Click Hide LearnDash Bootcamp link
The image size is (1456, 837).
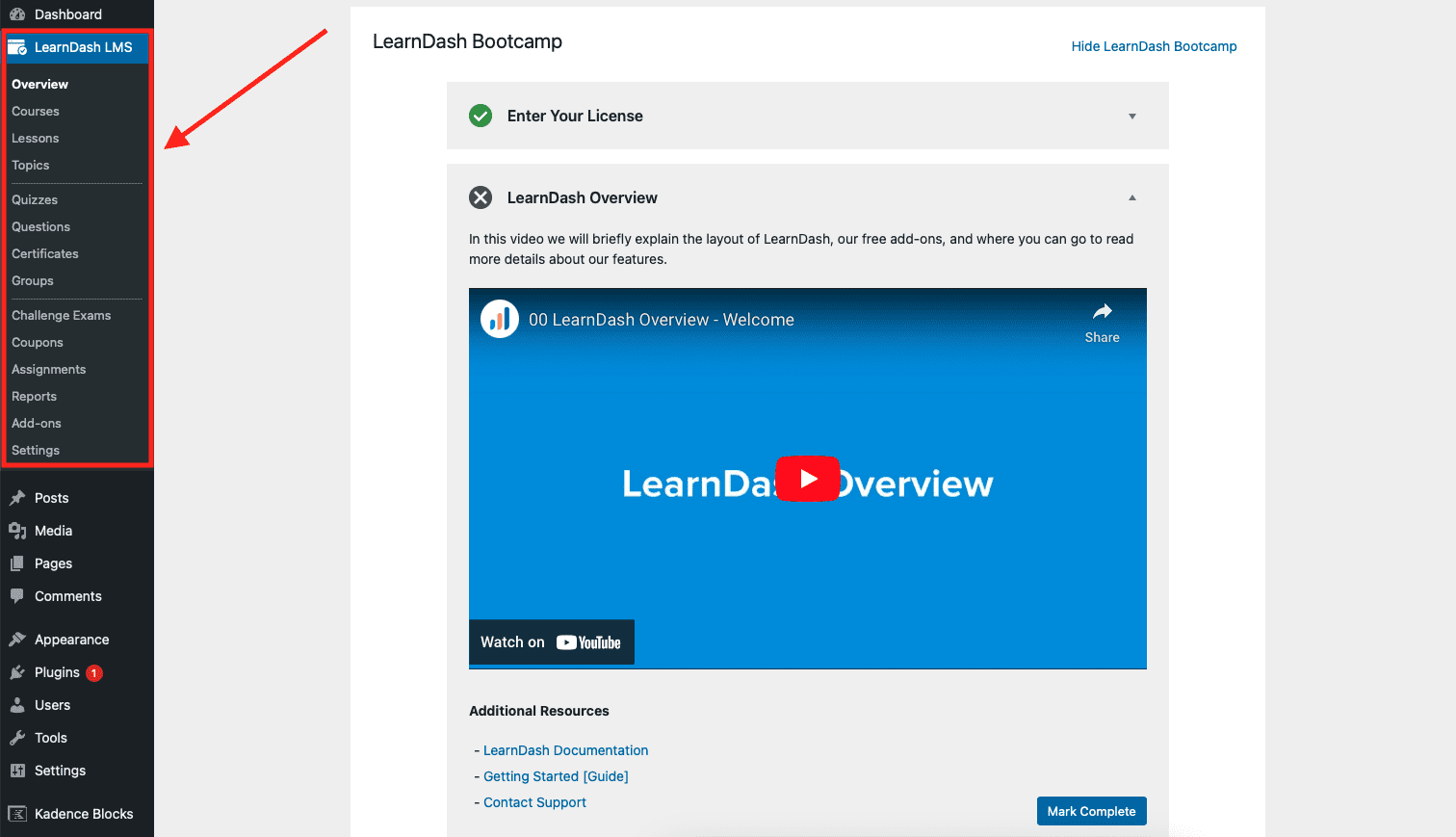coord(1155,46)
